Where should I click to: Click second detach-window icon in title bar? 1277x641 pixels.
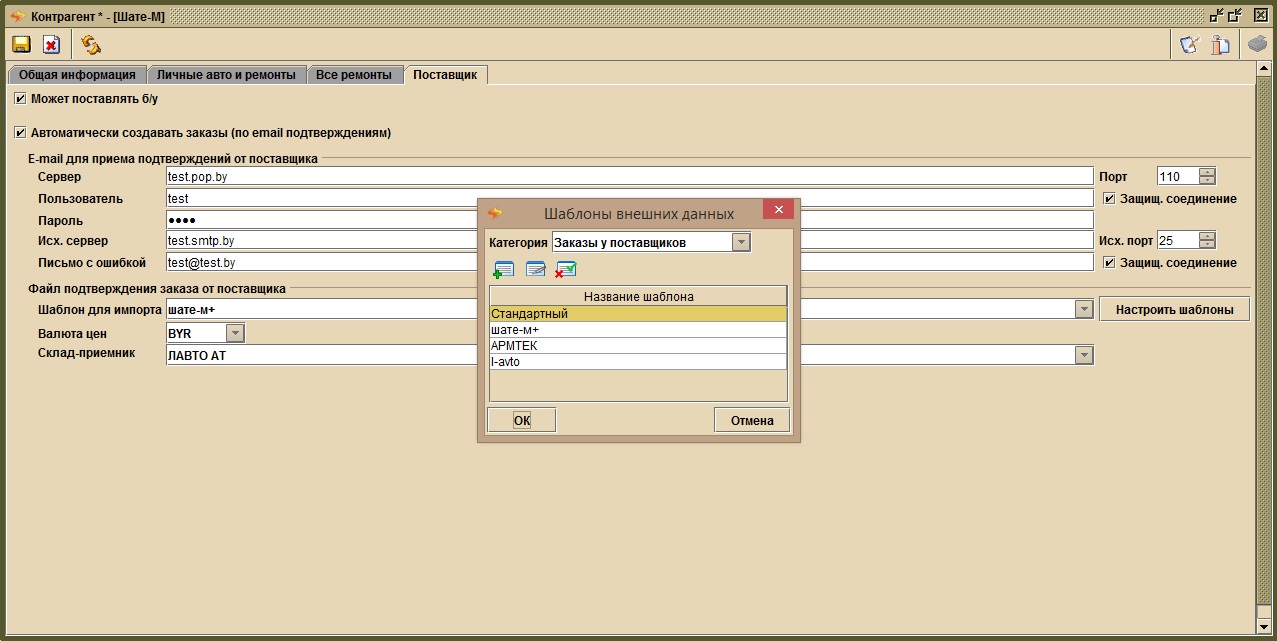pos(1235,15)
